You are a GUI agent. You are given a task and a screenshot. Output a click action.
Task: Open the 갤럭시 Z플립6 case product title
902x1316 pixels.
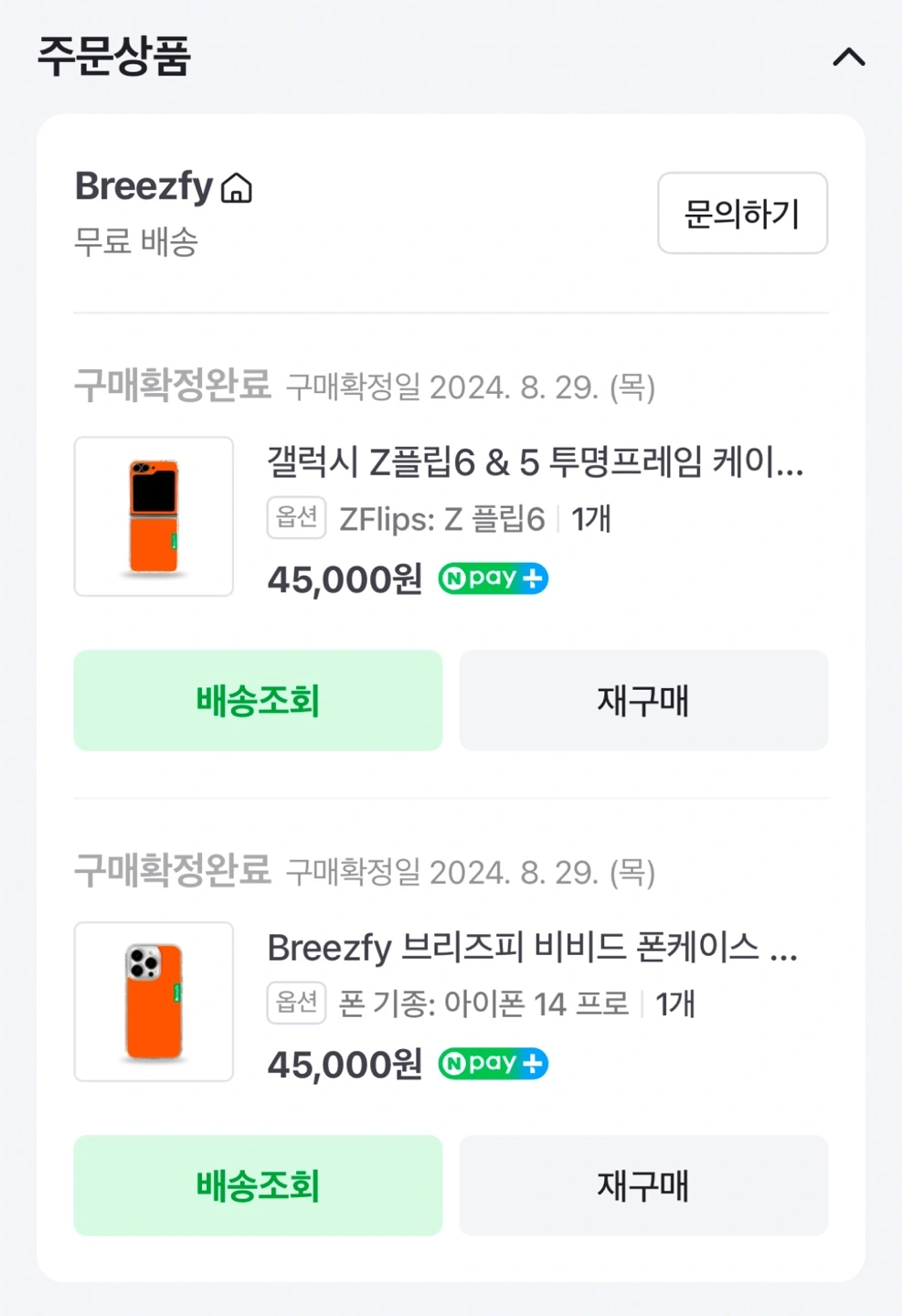[535, 462]
